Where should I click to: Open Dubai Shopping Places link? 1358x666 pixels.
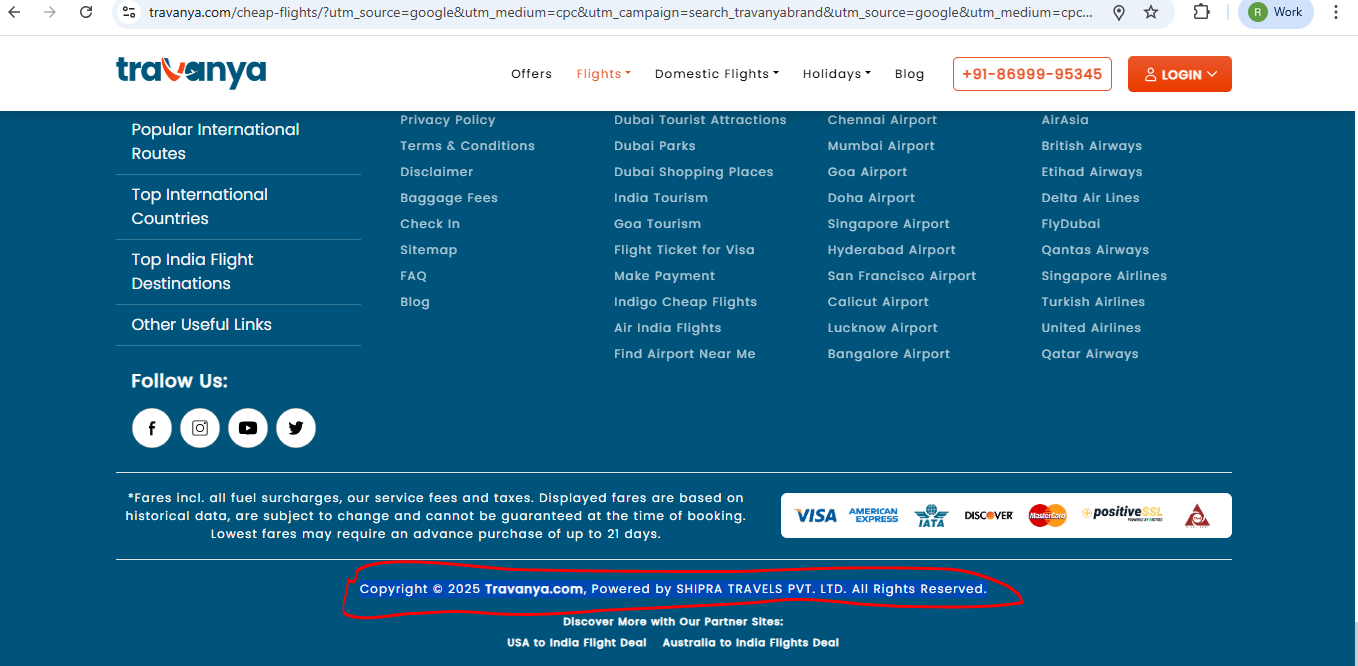(x=693, y=172)
